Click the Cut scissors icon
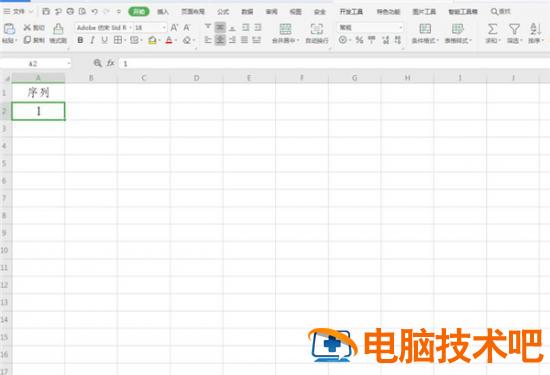Image resolution: width=550 pixels, height=375 pixels. pyautogui.click(x=27, y=27)
